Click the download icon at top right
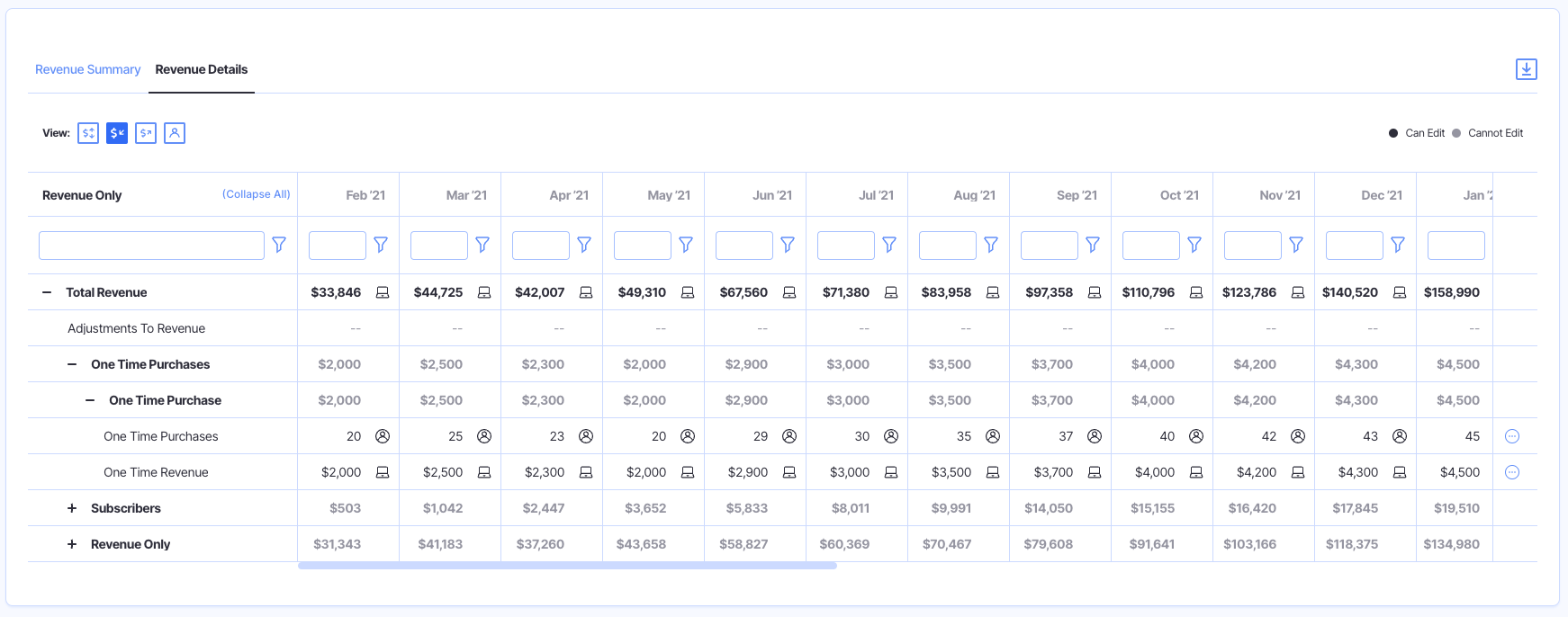The image size is (1568, 617). pyautogui.click(x=1526, y=69)
